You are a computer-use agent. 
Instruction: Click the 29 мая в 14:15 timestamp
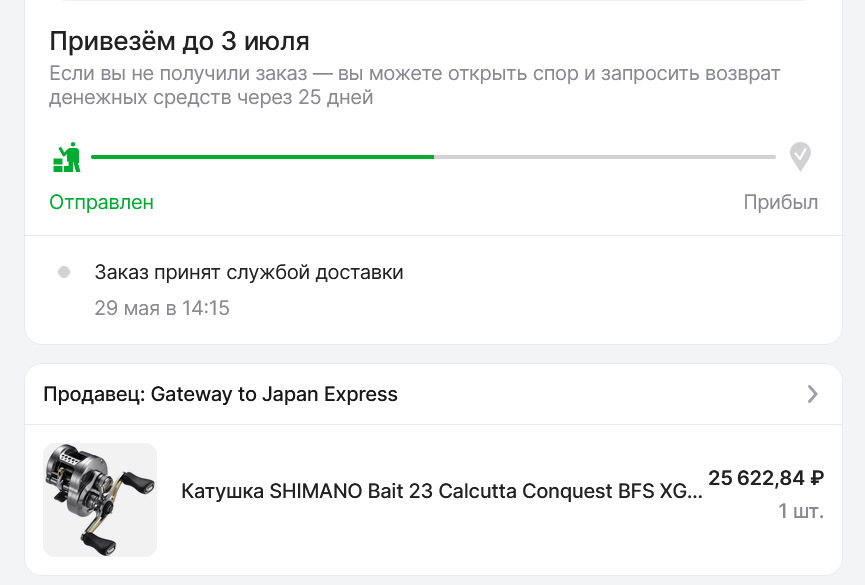point(162,308)
